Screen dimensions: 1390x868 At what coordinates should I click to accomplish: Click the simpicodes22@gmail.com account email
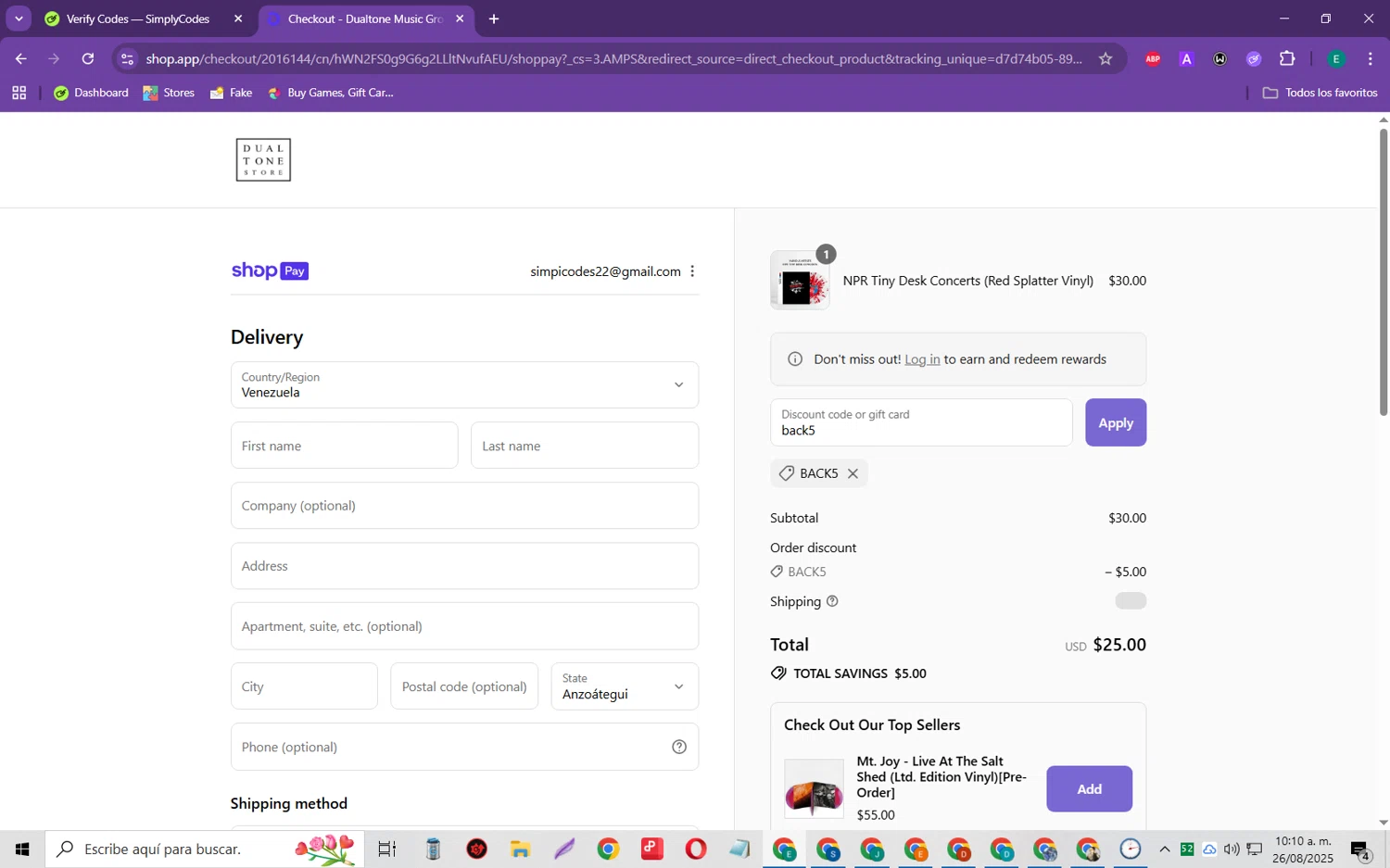[x=605, y=271]
